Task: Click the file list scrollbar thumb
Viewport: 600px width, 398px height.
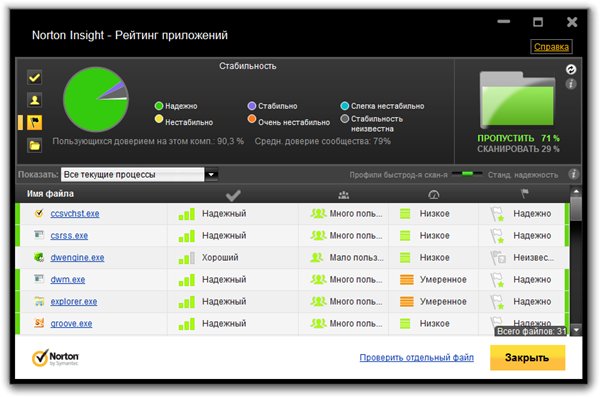Action: (576, 208)
